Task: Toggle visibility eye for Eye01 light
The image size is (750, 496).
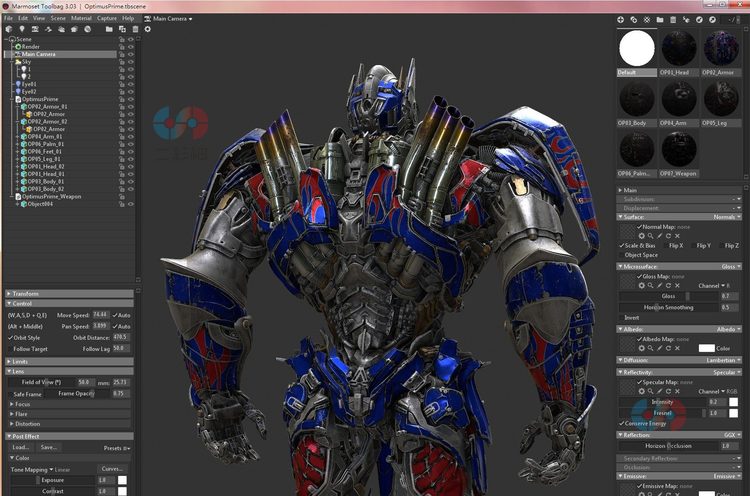Action: [131, 84]
